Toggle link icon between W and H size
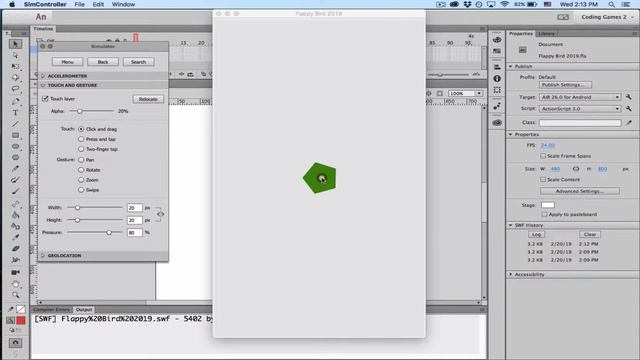 [576, 169]
